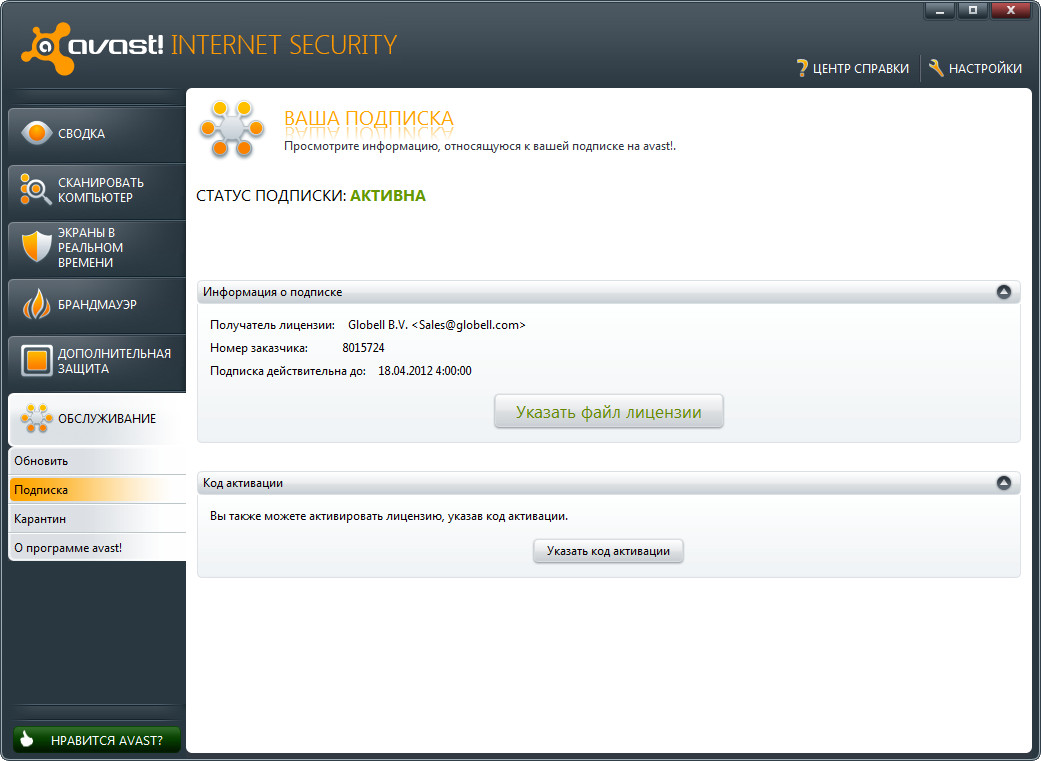Select the Подписка submenu item

click(x=97, y=490)
